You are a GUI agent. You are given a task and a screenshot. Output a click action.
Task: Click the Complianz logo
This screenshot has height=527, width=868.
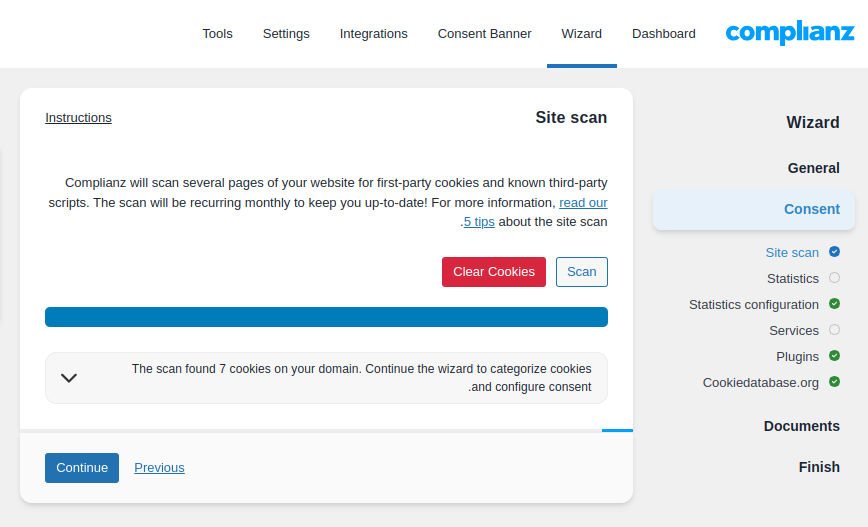coord(789,33)
